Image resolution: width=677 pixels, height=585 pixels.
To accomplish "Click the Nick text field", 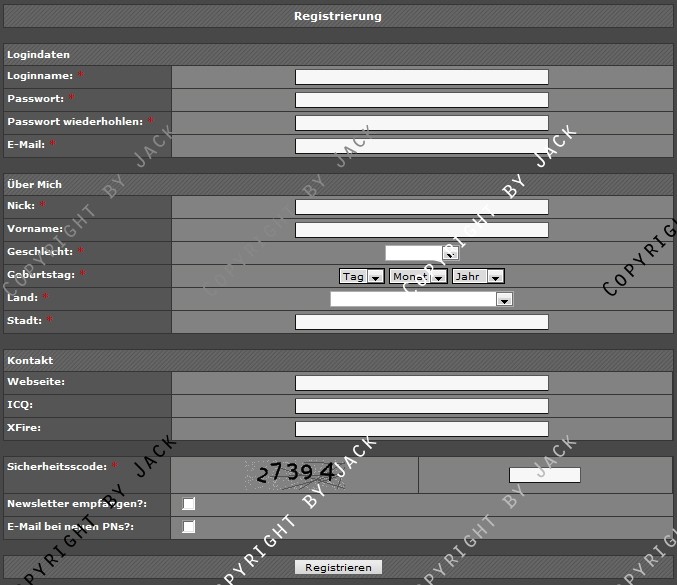I will click(x=421, y=207).
